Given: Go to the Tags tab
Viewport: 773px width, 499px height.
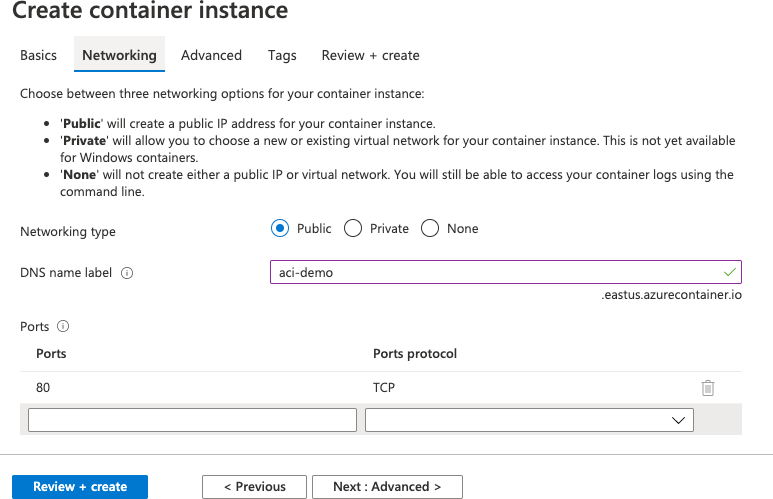Looking at the screenshot, I should [x=282, y=55].
